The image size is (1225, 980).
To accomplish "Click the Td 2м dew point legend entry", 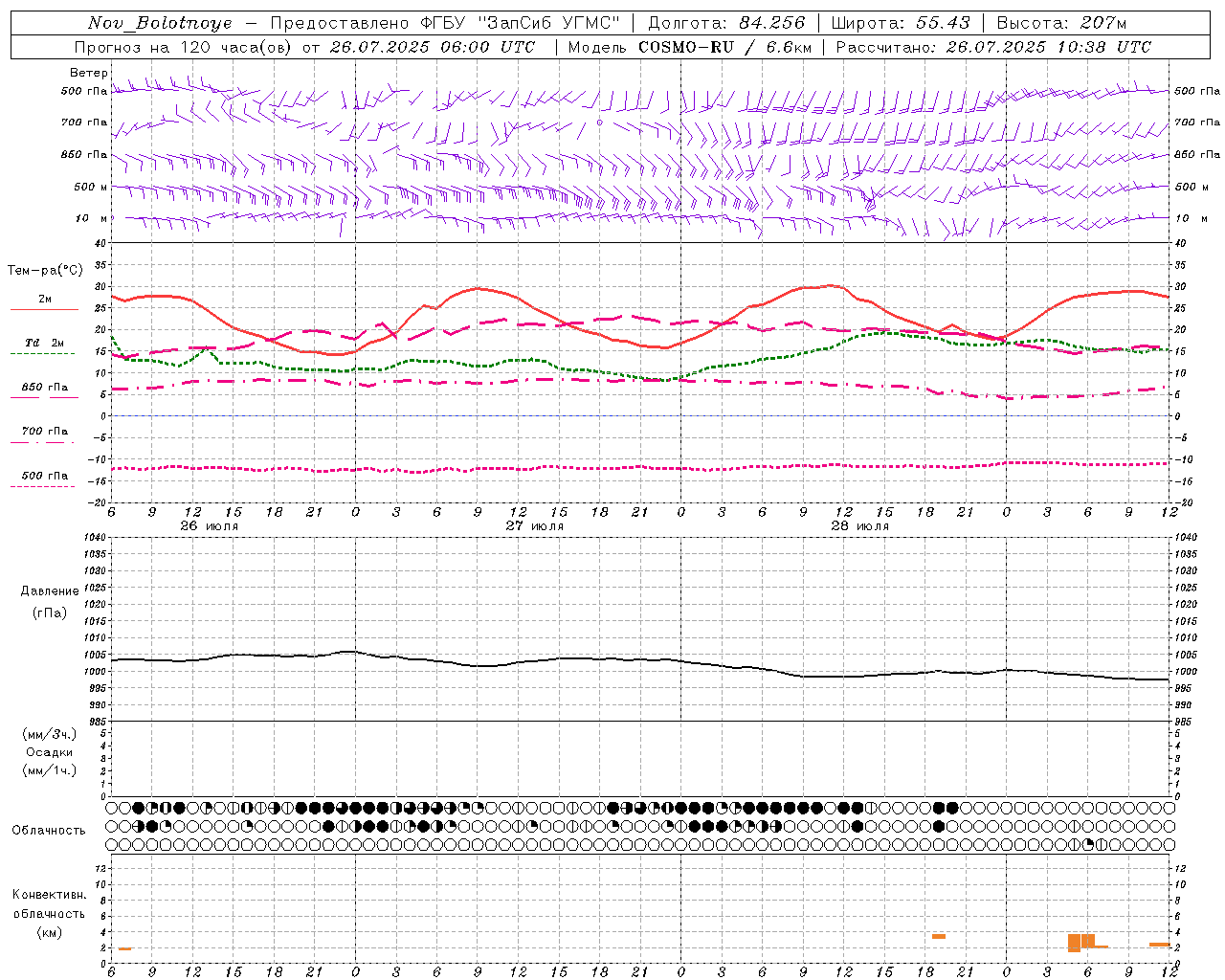I will 45,343.
